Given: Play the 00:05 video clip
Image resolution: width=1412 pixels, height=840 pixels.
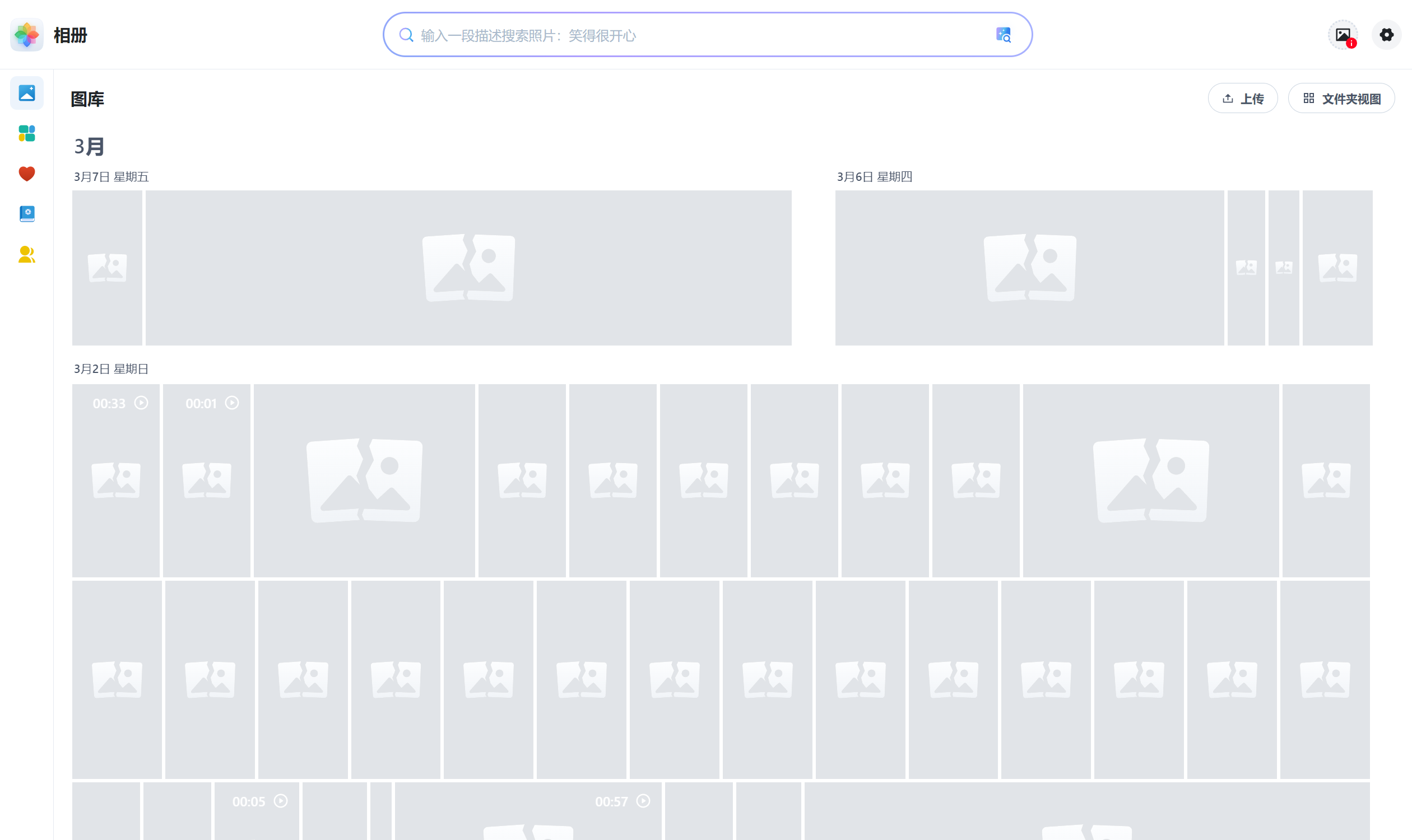Looking at the screenshot, I should point(257,810).
